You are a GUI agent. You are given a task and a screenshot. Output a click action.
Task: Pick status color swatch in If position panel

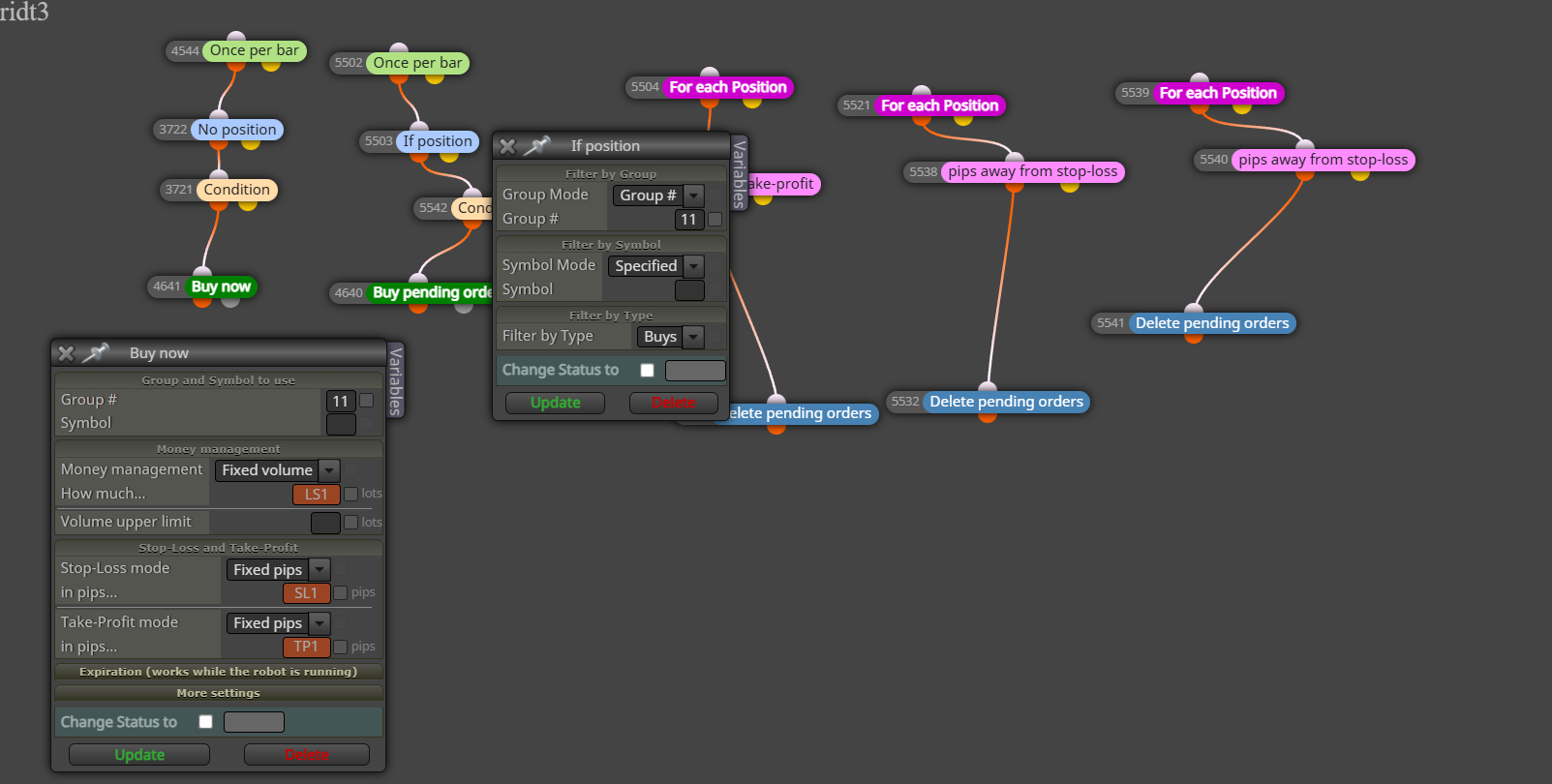695,370
